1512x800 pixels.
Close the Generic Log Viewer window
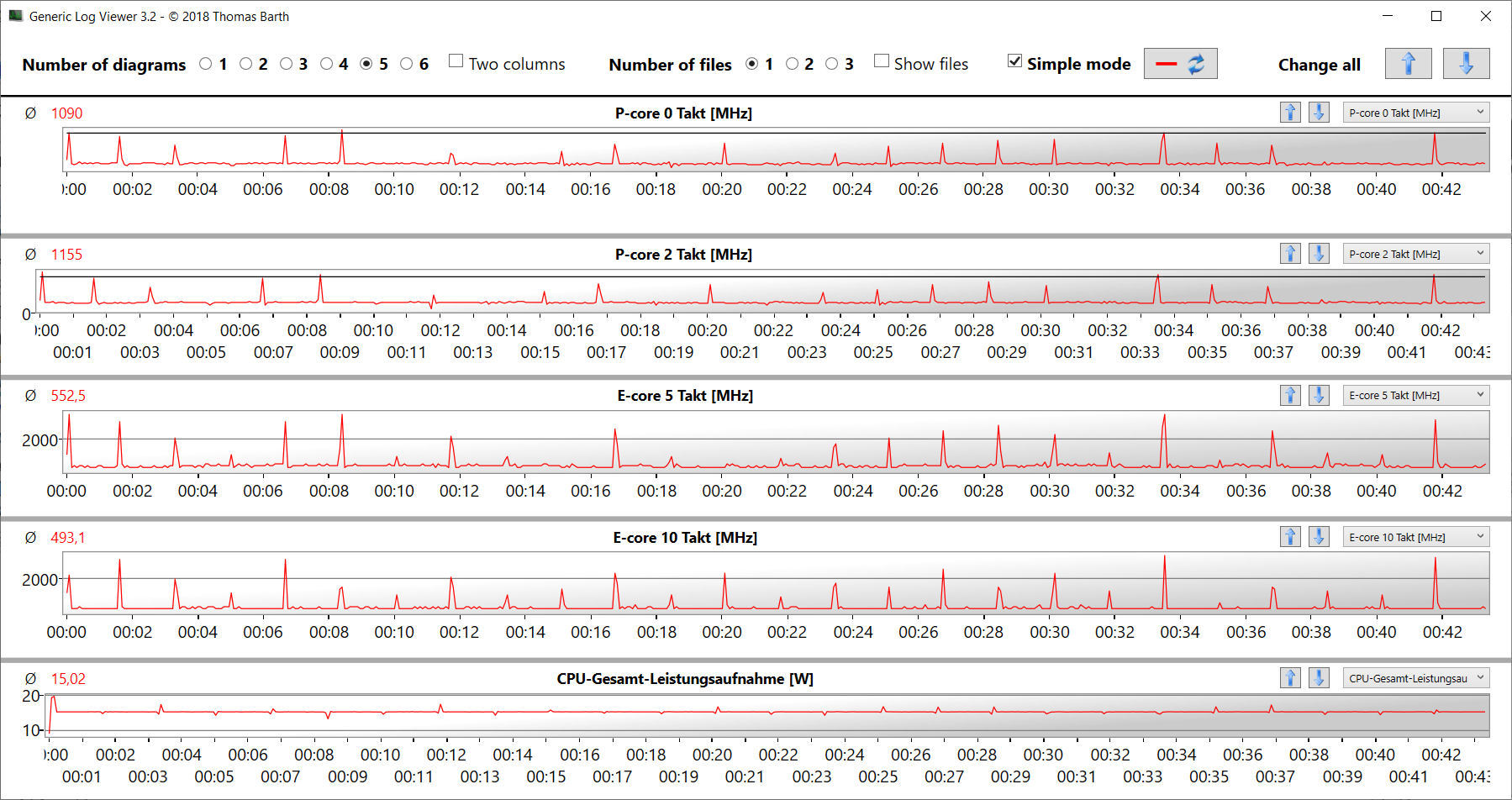1486,16
